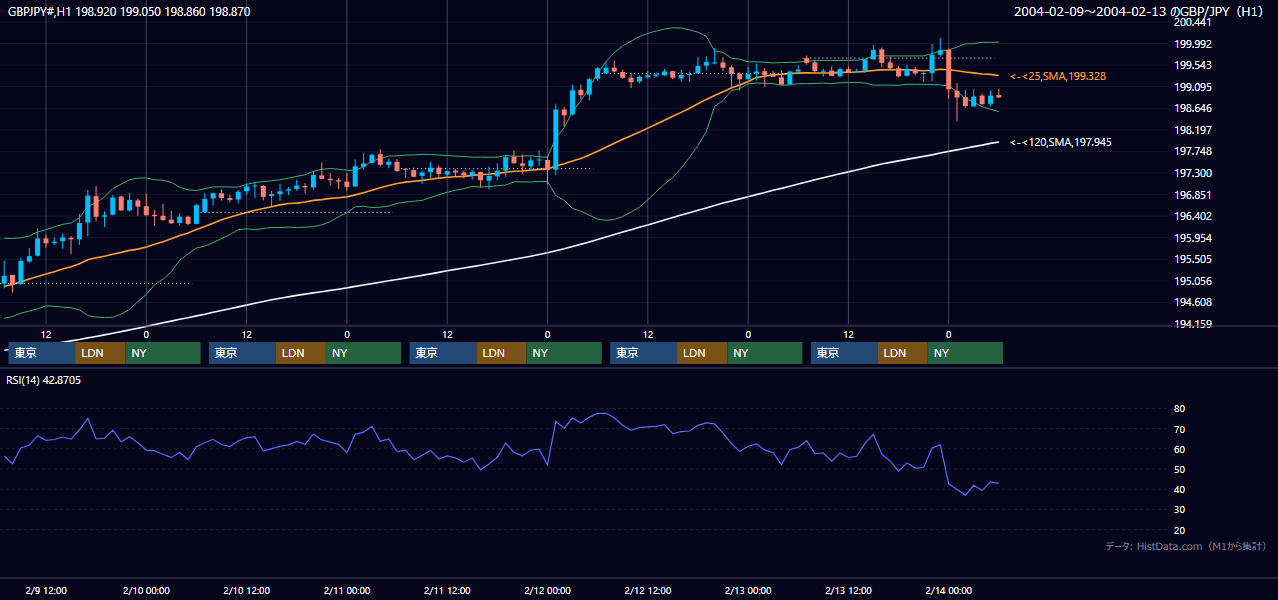Select the 2/11 00:00 date label

(346, 590)
